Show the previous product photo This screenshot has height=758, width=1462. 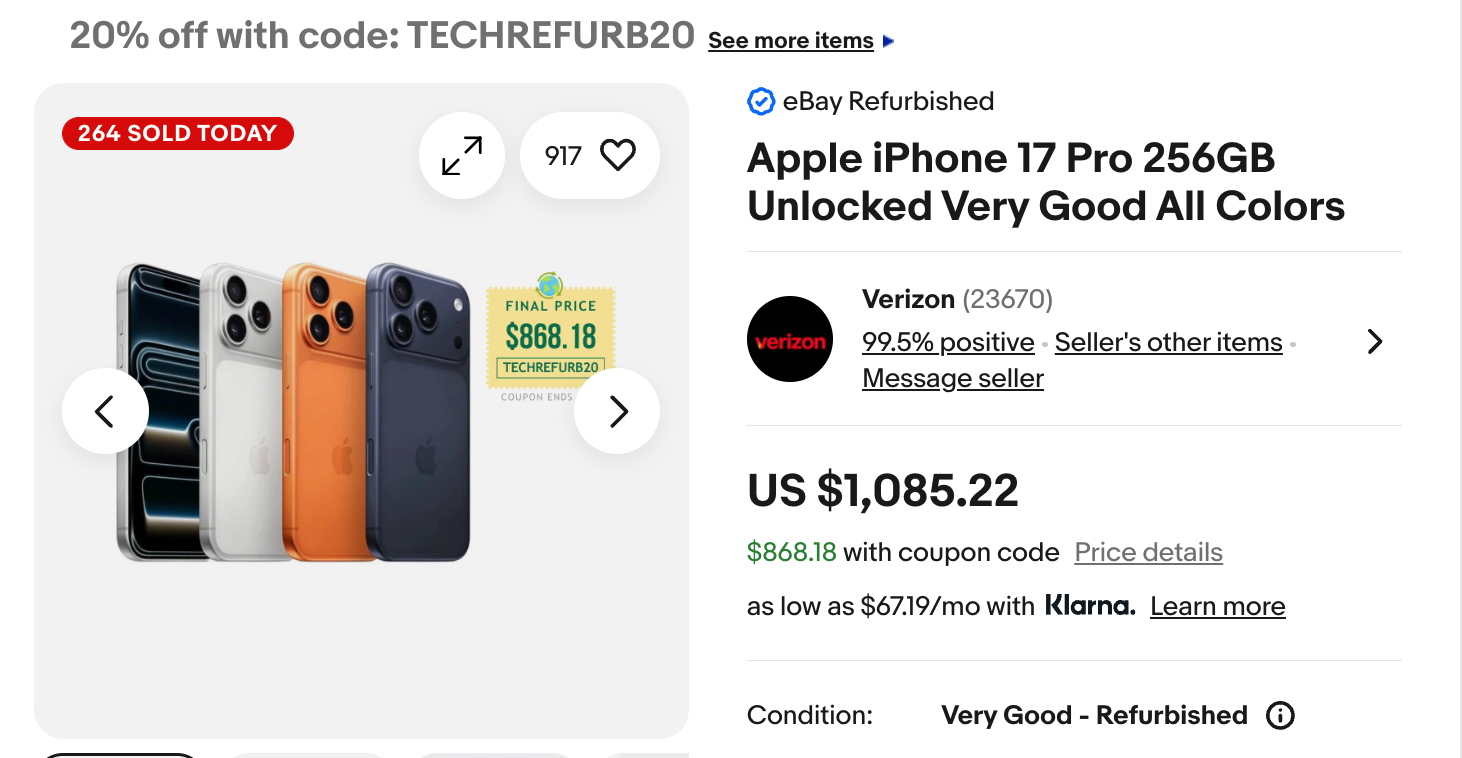[x=105, y=411]
